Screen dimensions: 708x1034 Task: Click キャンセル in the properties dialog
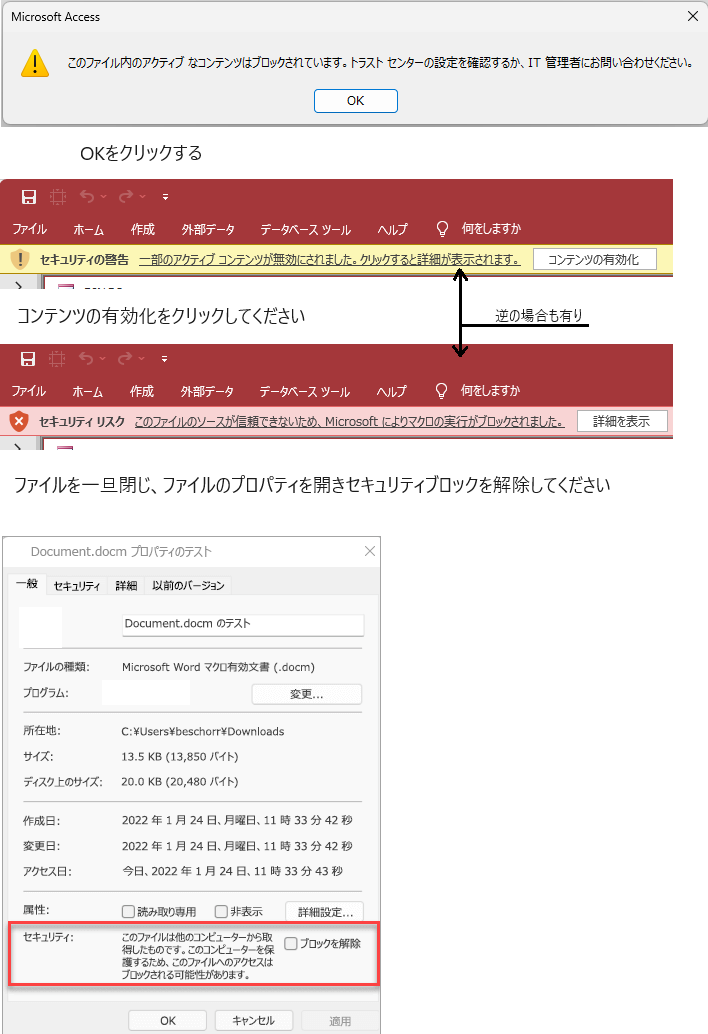(254, 1020)
